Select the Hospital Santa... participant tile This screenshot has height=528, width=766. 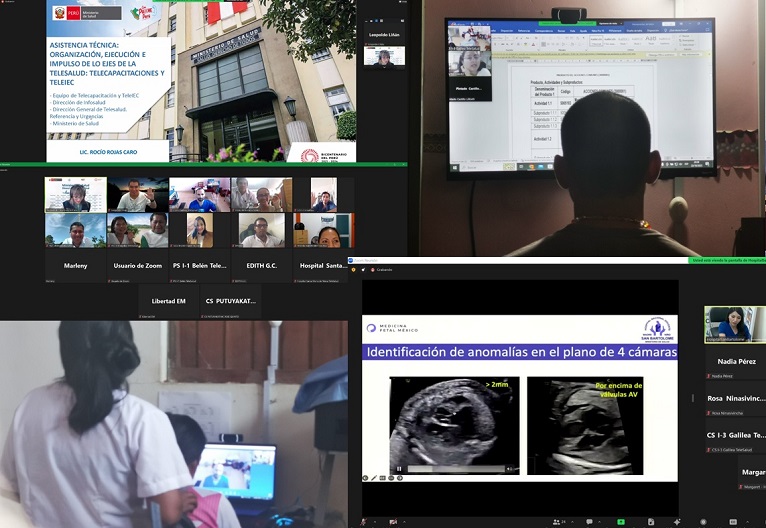tap(322, 266)
